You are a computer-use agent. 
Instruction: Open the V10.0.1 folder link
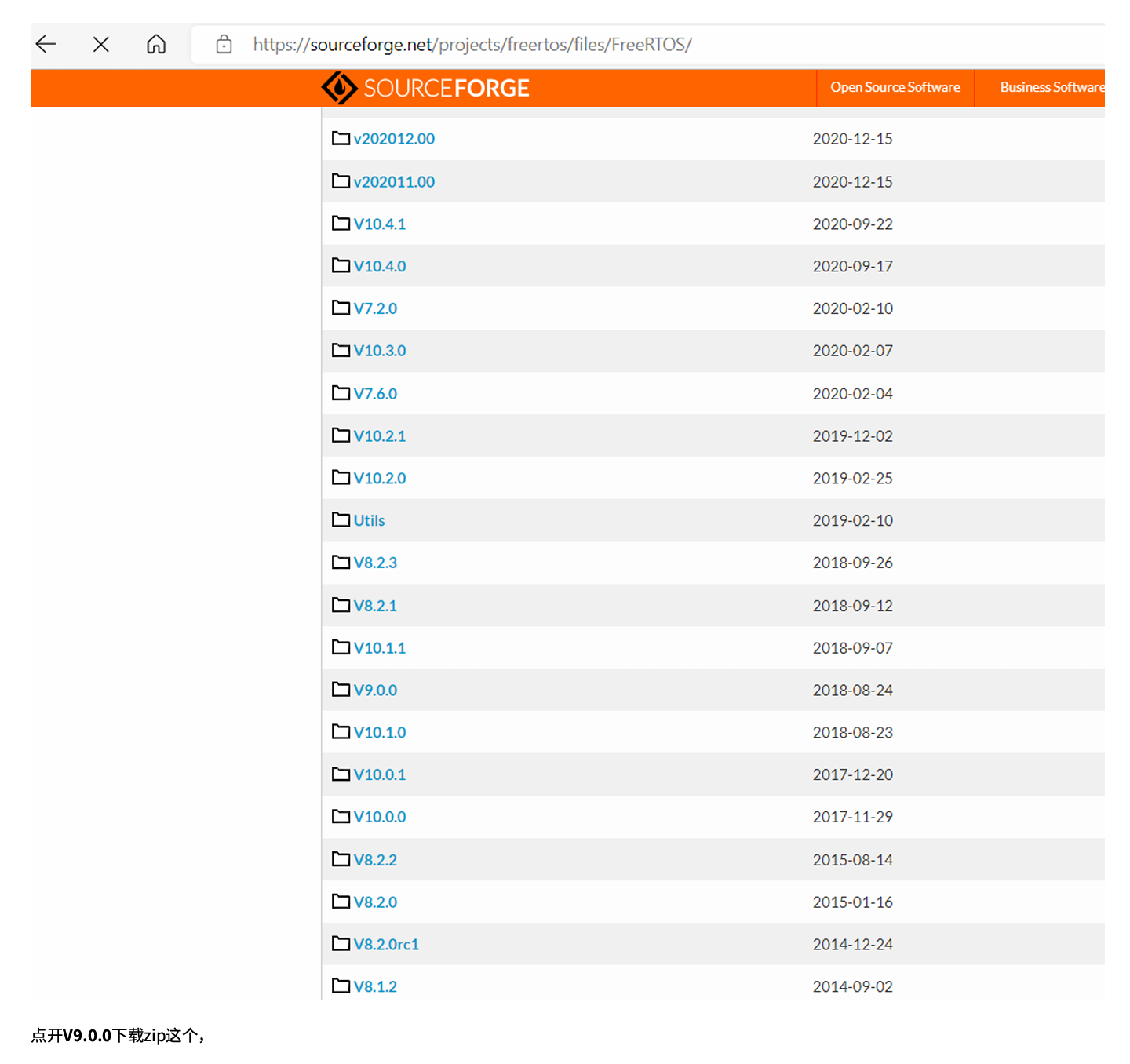pos(380,775)
